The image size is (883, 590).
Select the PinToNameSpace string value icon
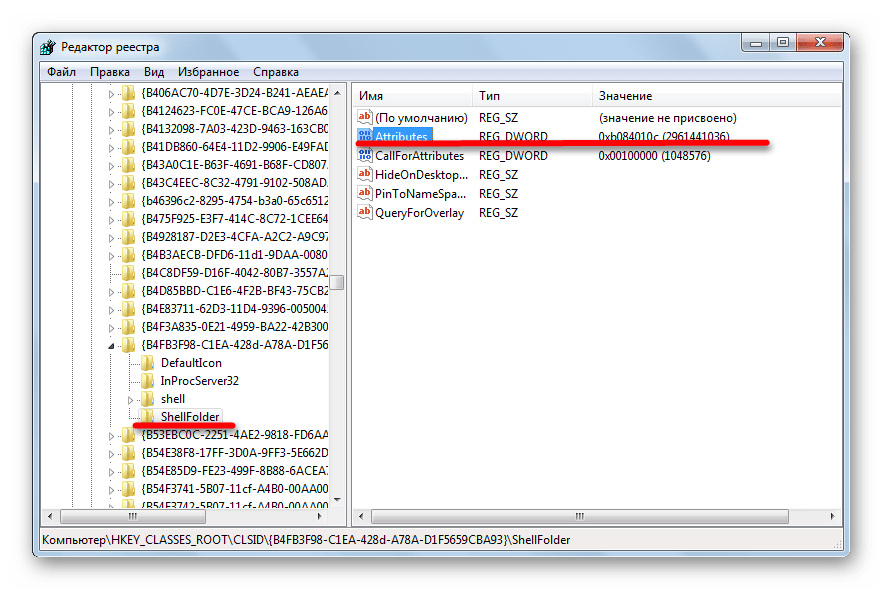(x=365, y=194)
